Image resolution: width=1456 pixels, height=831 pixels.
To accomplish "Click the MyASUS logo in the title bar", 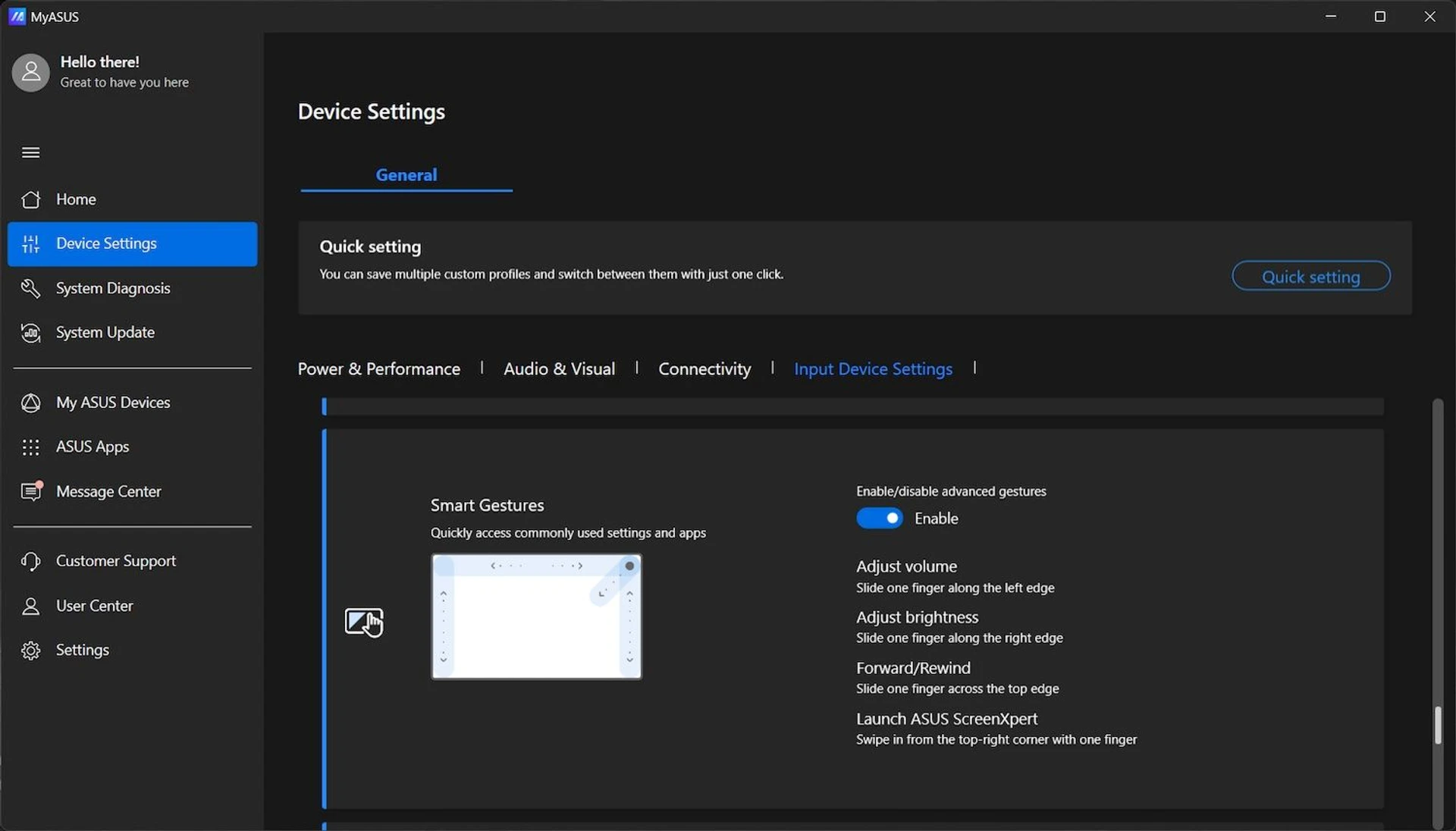I will pyautogui.click(x=17, y=16).
